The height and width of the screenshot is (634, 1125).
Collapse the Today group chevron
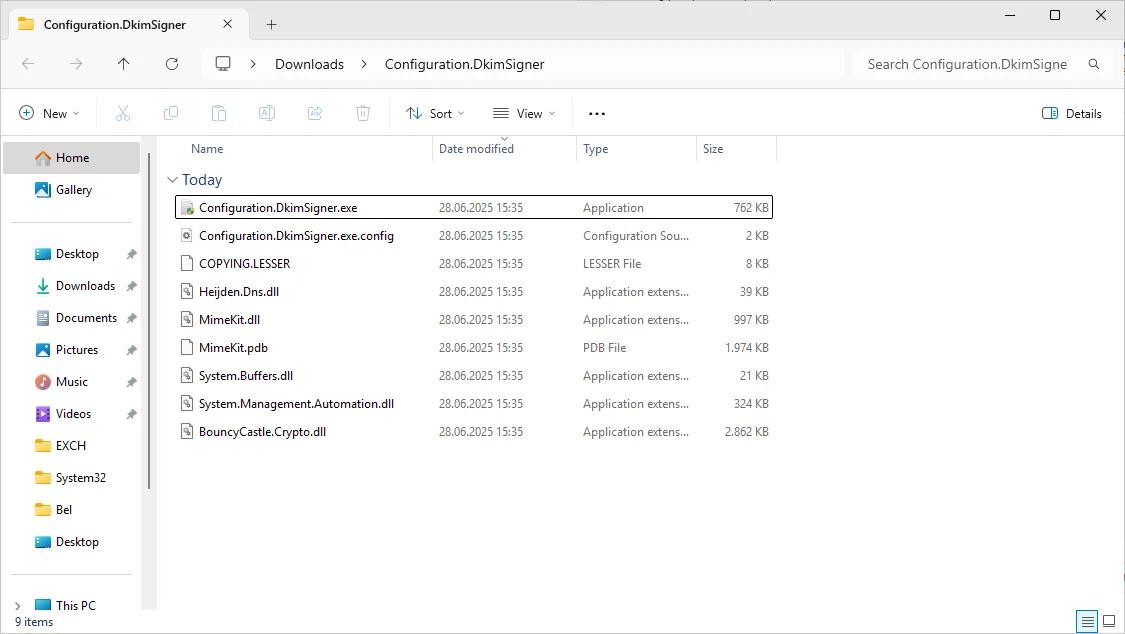tap(172, 179)
